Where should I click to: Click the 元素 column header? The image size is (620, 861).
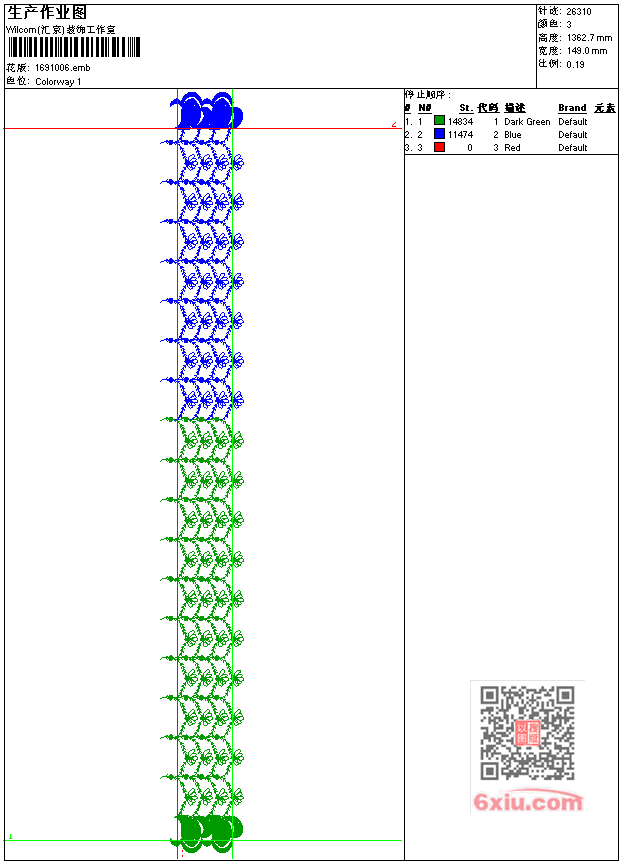[x=605, y=108]
